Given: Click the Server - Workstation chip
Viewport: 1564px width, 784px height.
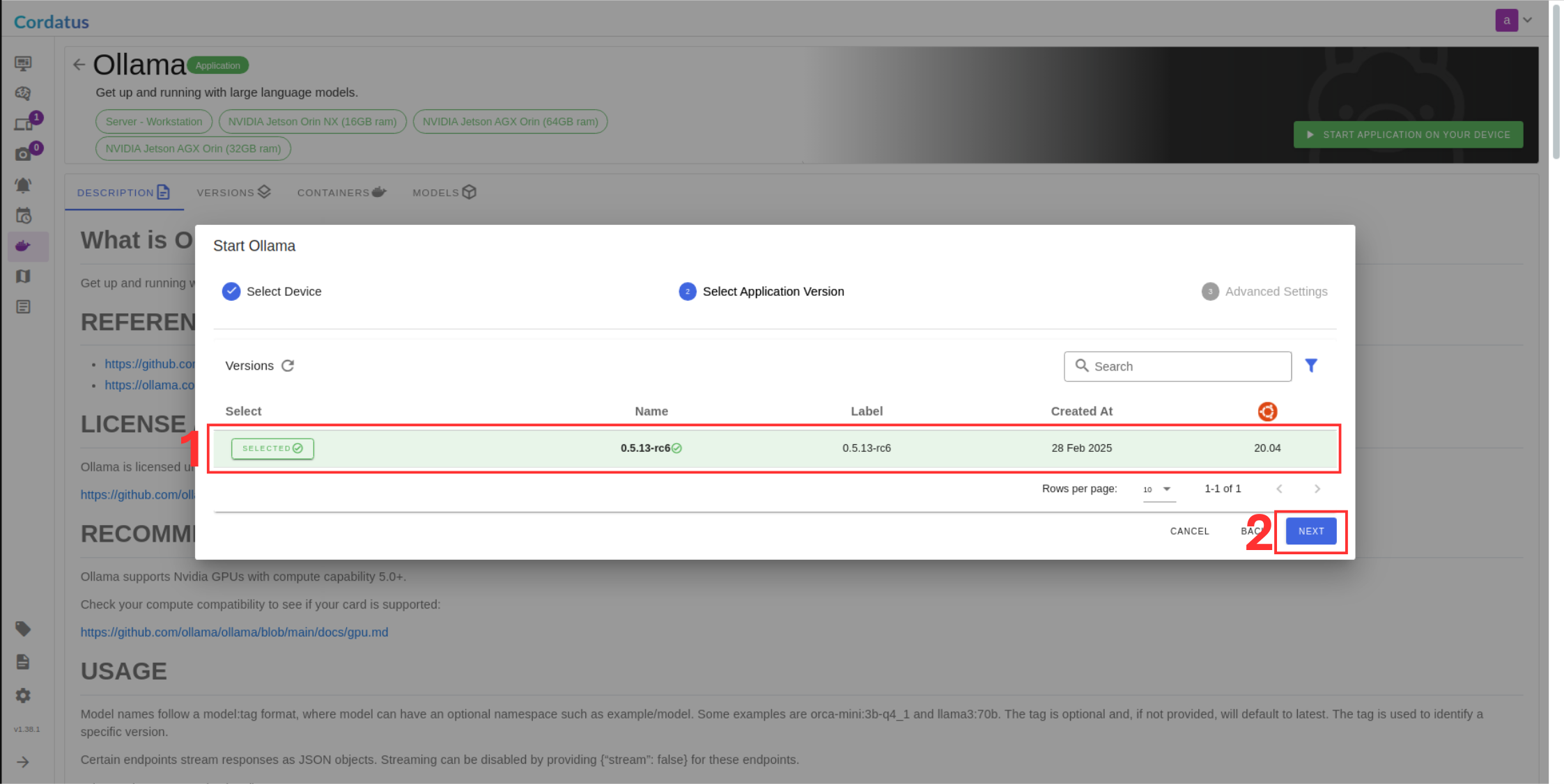Looking at the screenshot, I should [x=154, y=121].
